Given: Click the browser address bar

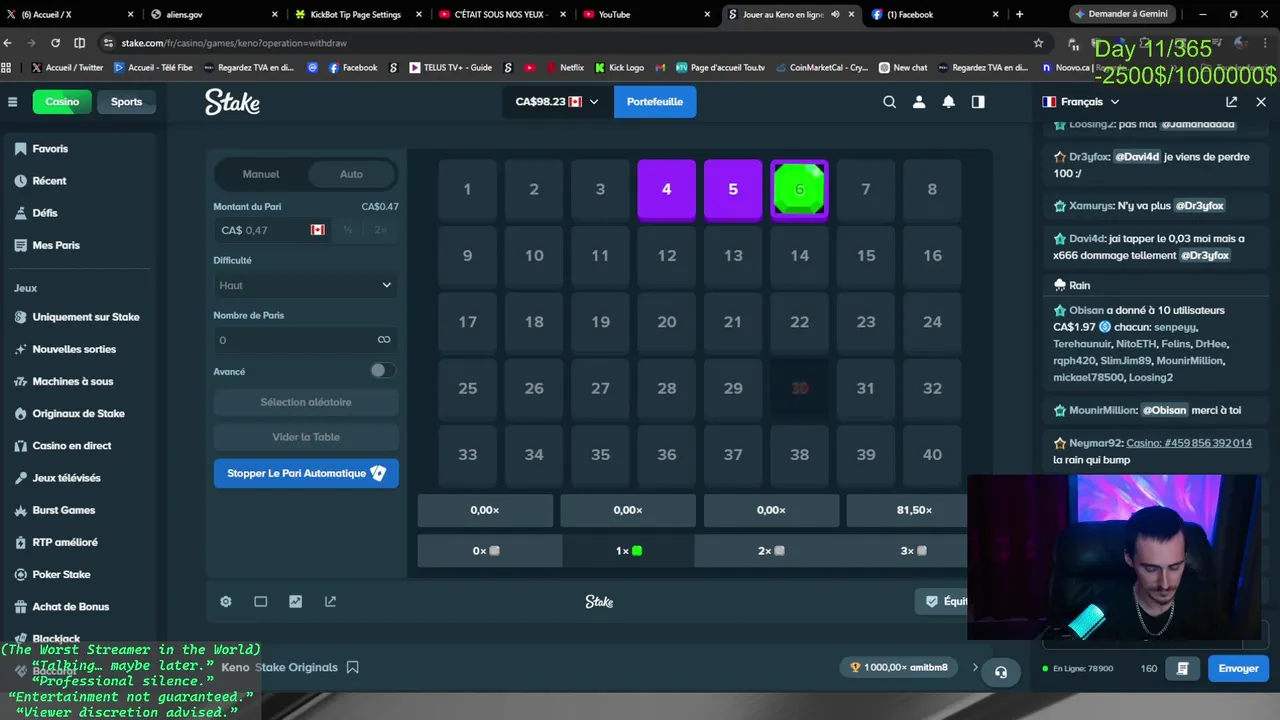Looking at the screenshot, I should (x=570, y=43).
